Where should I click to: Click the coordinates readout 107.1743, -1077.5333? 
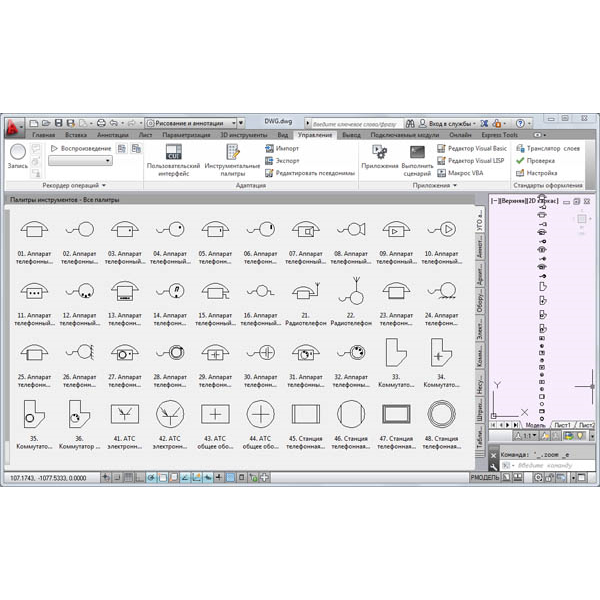click(x=48, y=478)
